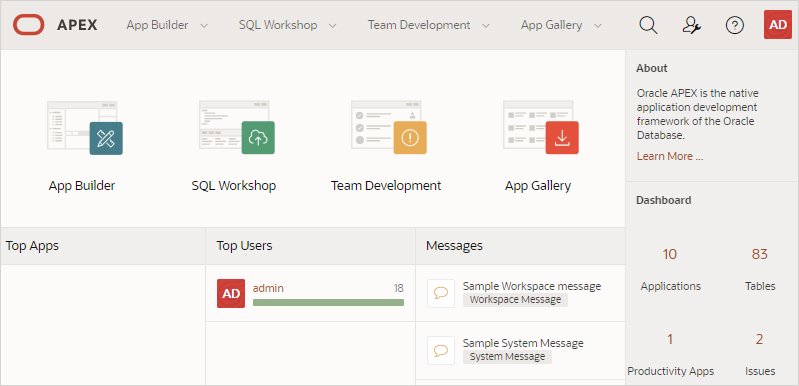Click the admin count value 18

(398, 288)
